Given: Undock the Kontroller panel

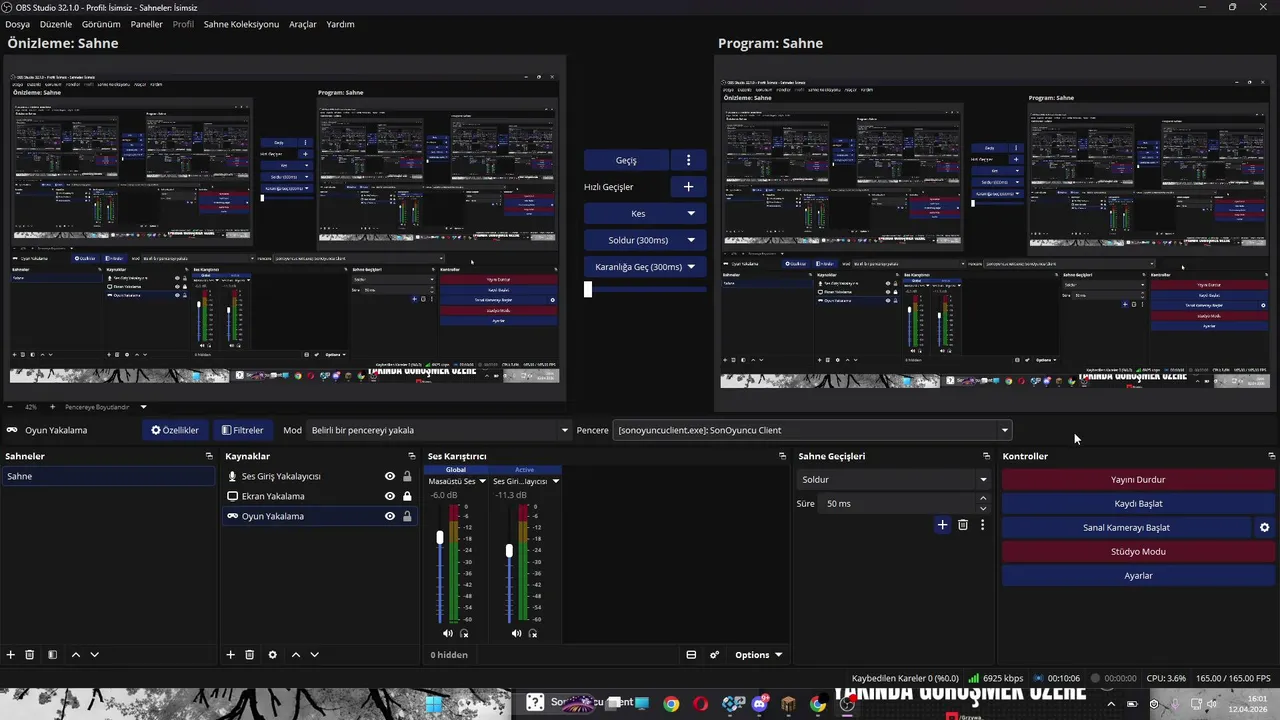Looking at the screenshot, I should 1271,456.
